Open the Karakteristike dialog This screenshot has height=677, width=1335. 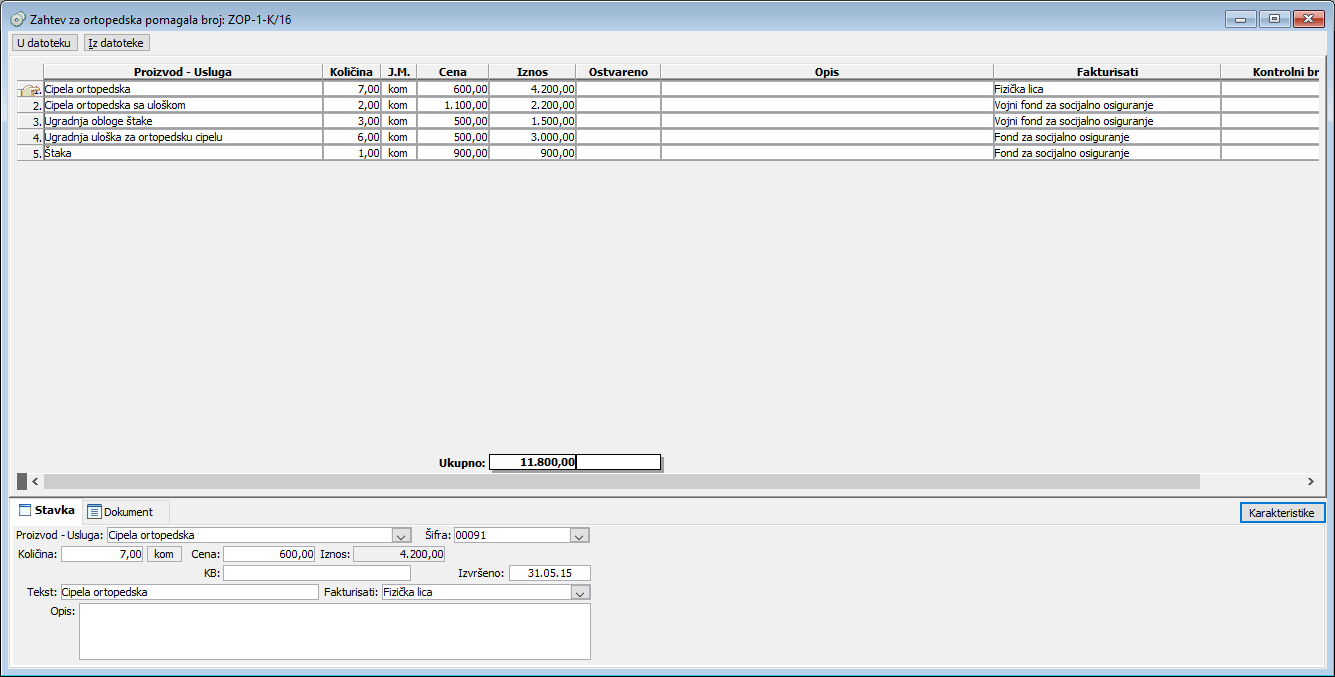(1282, 512)
